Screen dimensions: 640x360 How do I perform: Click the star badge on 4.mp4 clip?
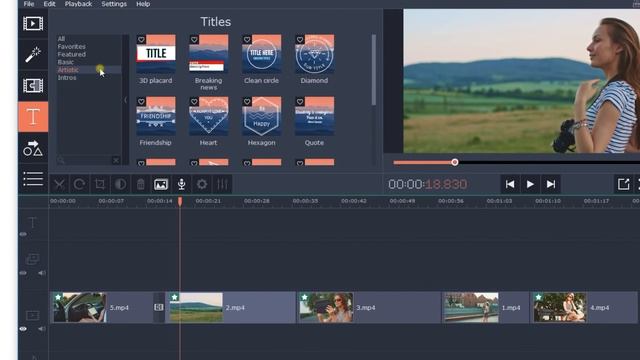click(538, 297)
